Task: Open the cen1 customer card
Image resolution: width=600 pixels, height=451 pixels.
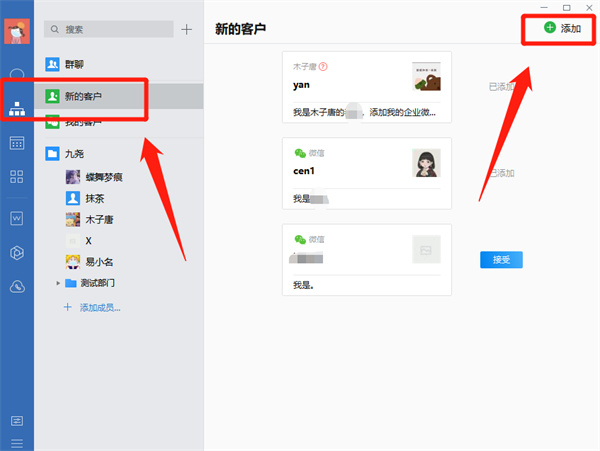Action: click(367, 174)
